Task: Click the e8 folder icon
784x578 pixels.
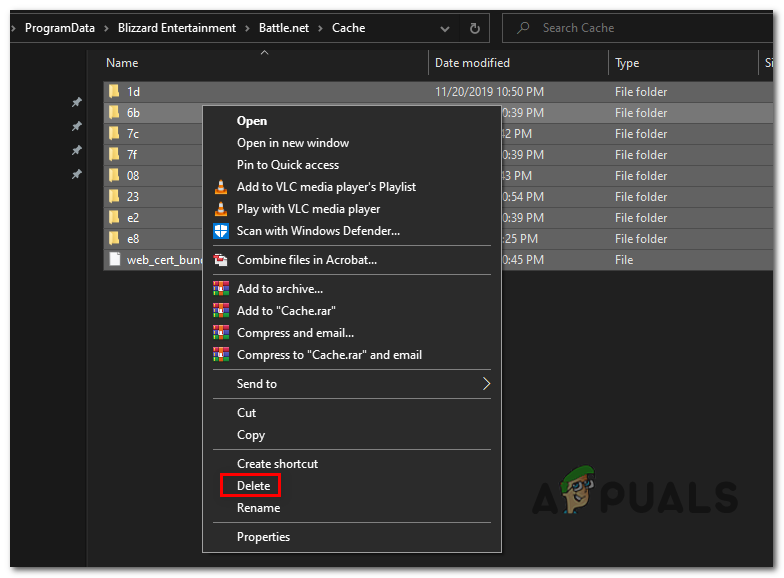Action: [x=114, y=238]
